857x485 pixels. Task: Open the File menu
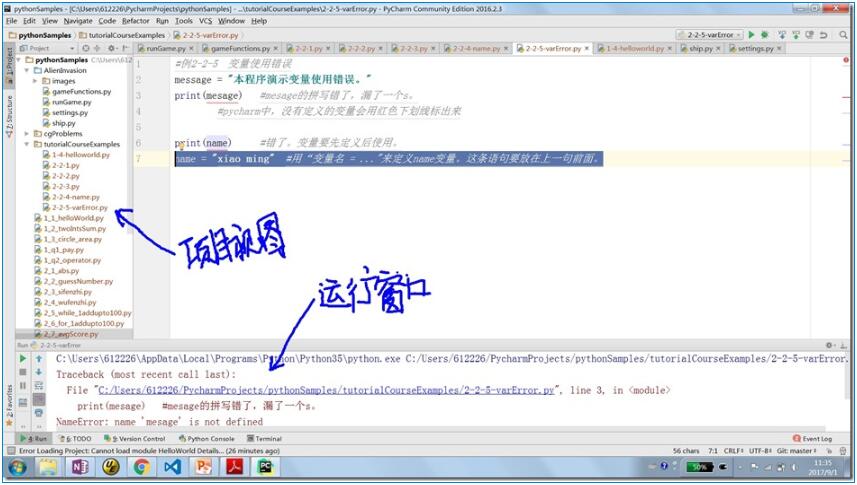tap(11, 21)
